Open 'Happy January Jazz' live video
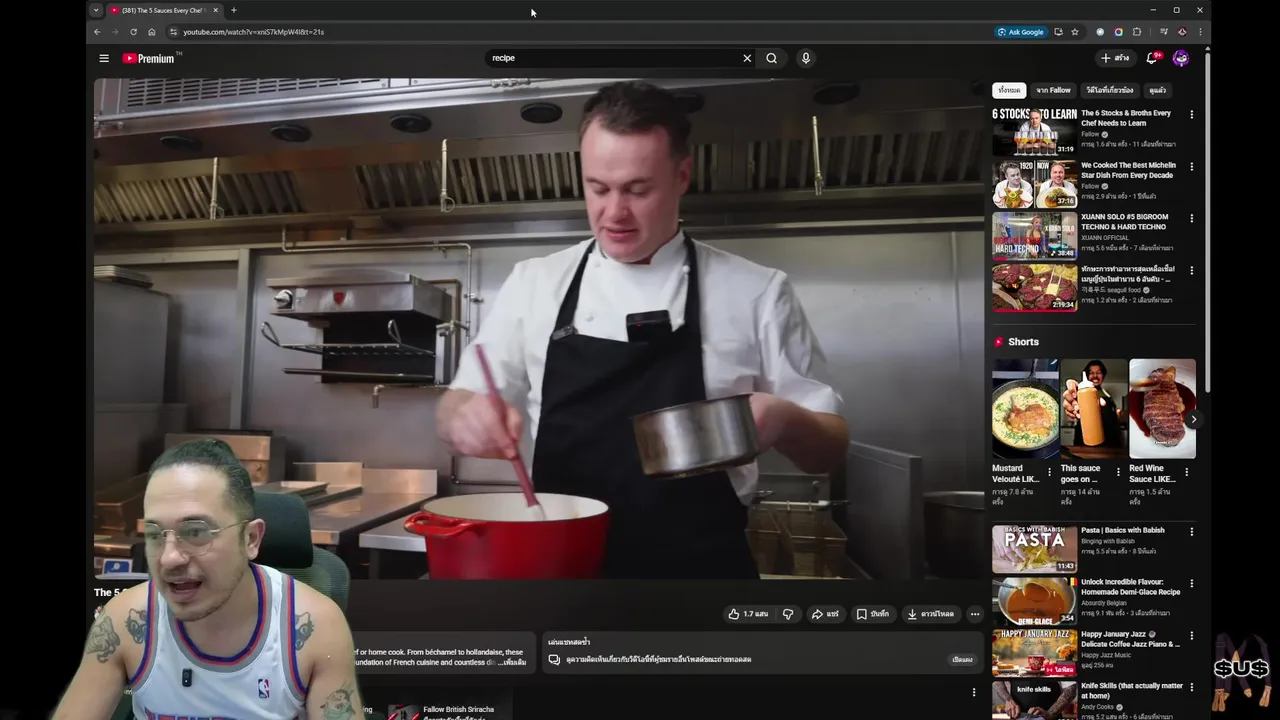The height and width of the screenshot is (720, 1280). pyautogui.click(x=1034, y=653)
